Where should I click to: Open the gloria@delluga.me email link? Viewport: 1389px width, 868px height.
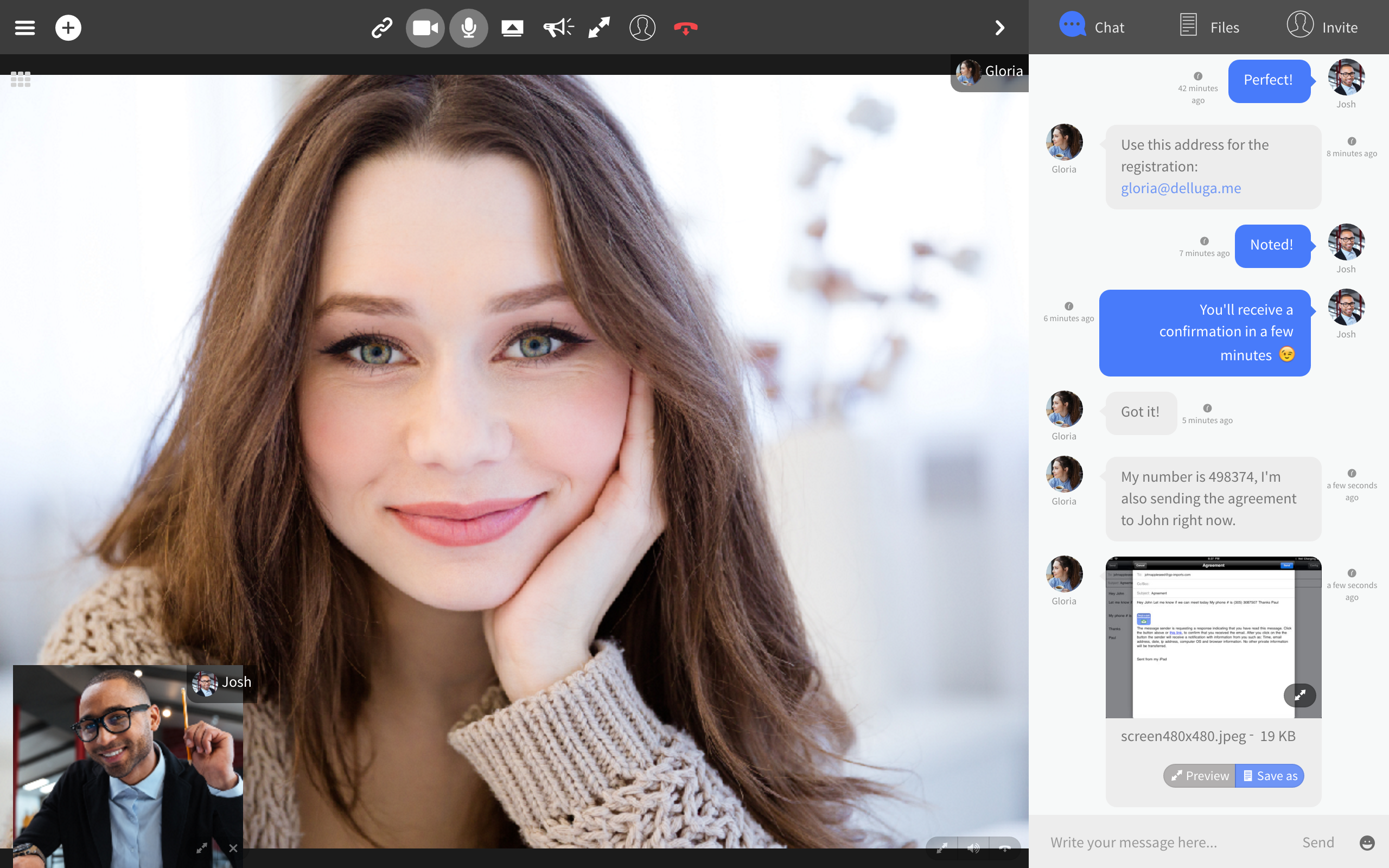pyautogui.click(x=1181, y=188)
